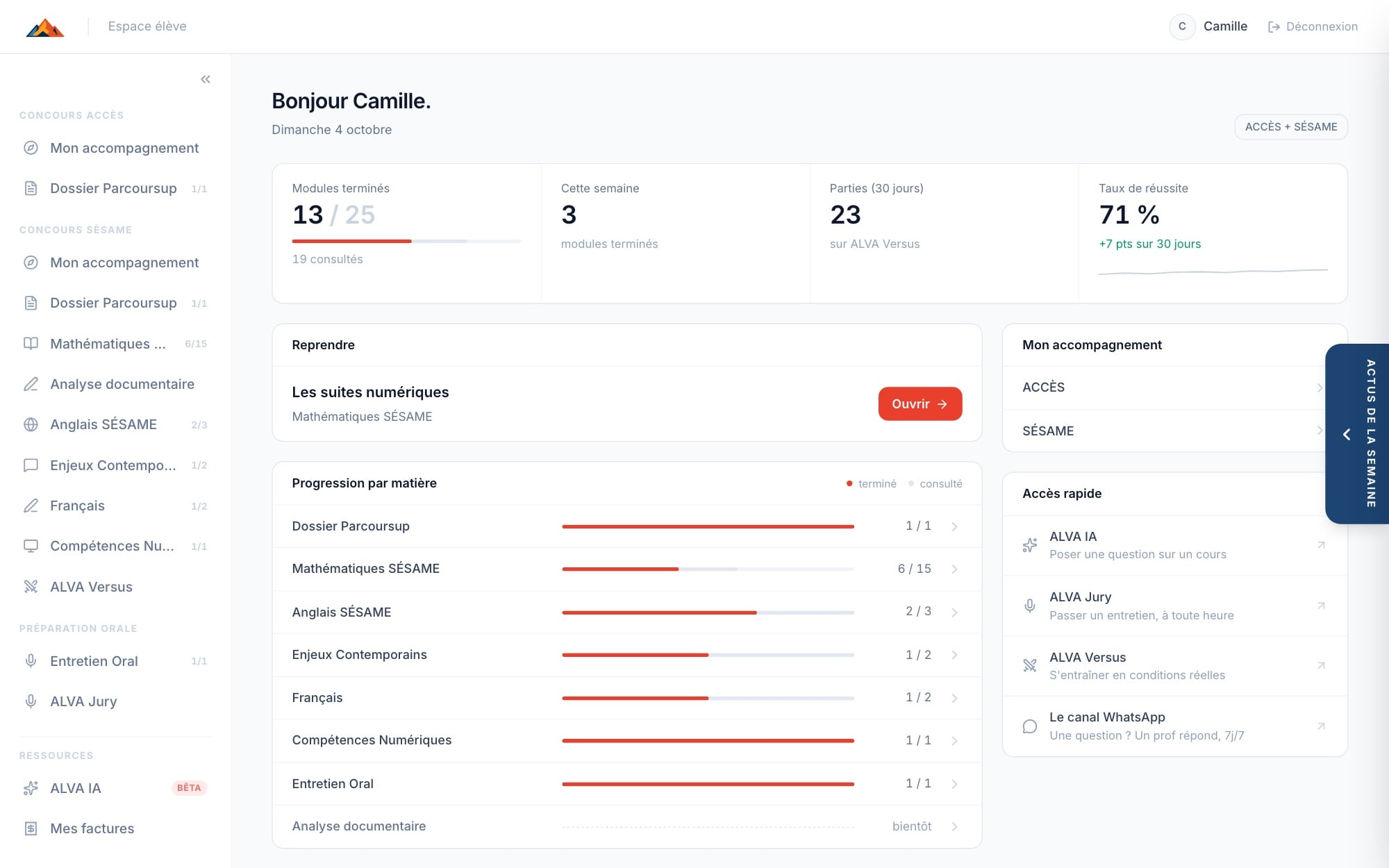Image resolution: width=1389 pixels, height=868 pixels.
Task: Click the ALVA Jury microphone icon in Accès rapide
Action: tap(1030, 606)
